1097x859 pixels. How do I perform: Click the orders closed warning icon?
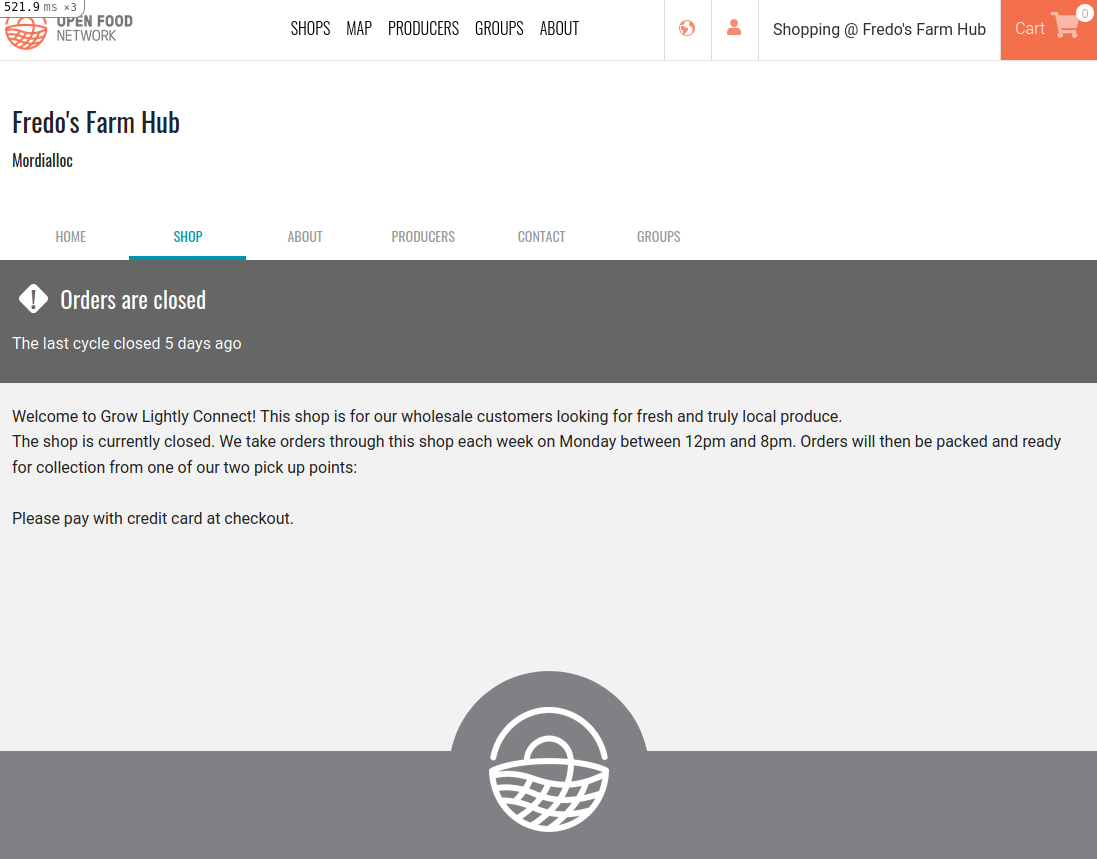tap(33, 299)
